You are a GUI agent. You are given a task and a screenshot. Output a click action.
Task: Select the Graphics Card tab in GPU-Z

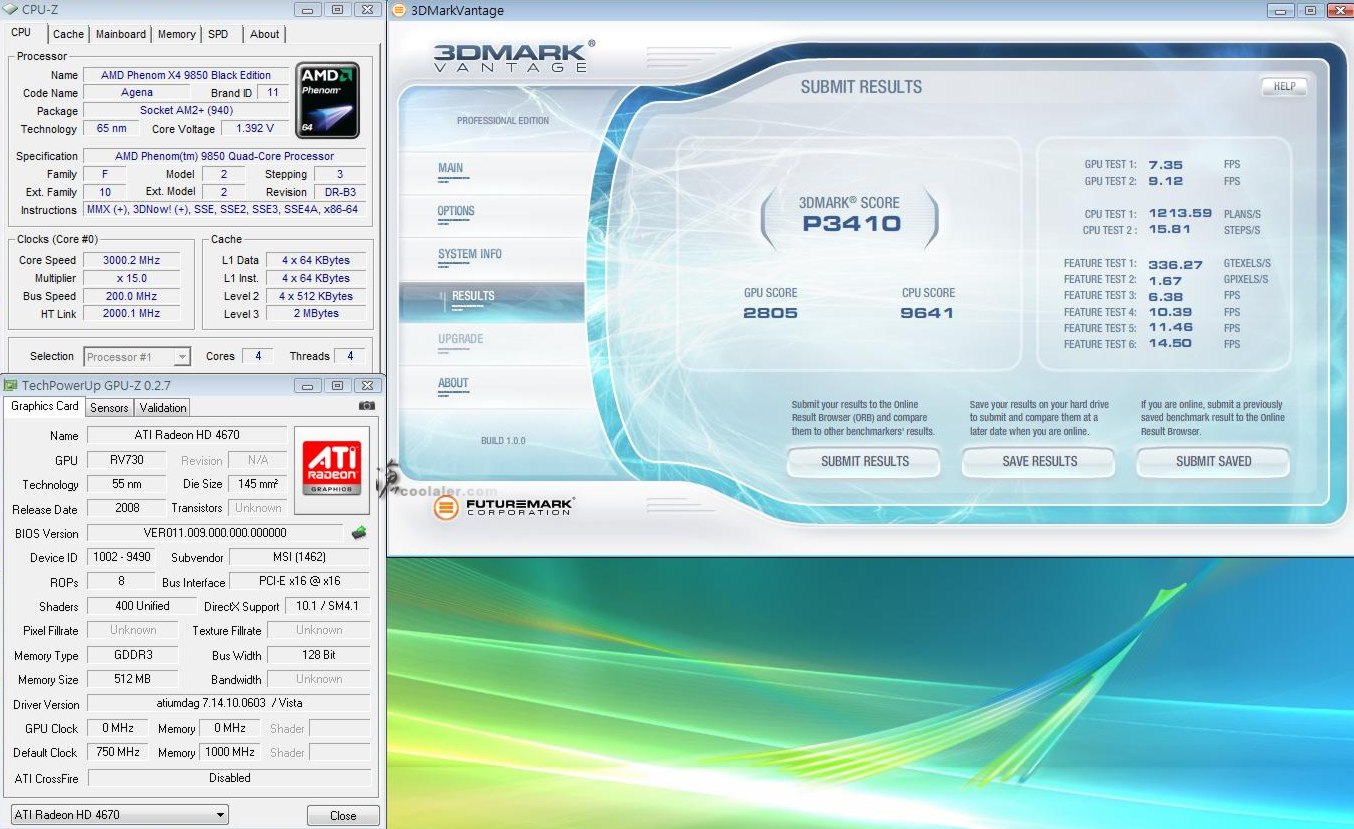pos(44,406)
